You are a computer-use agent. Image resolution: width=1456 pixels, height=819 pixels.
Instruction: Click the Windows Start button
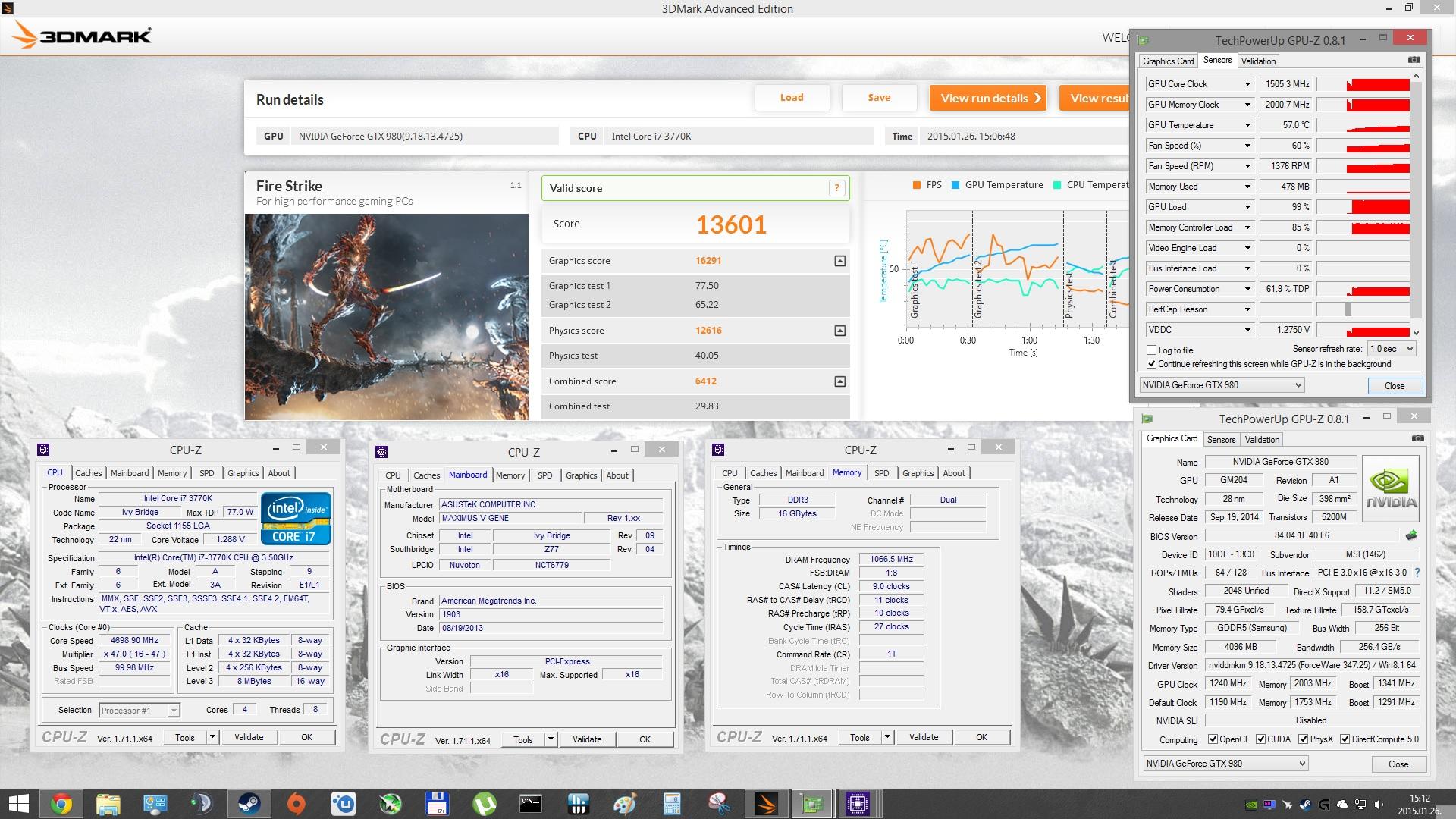point(18,804)
